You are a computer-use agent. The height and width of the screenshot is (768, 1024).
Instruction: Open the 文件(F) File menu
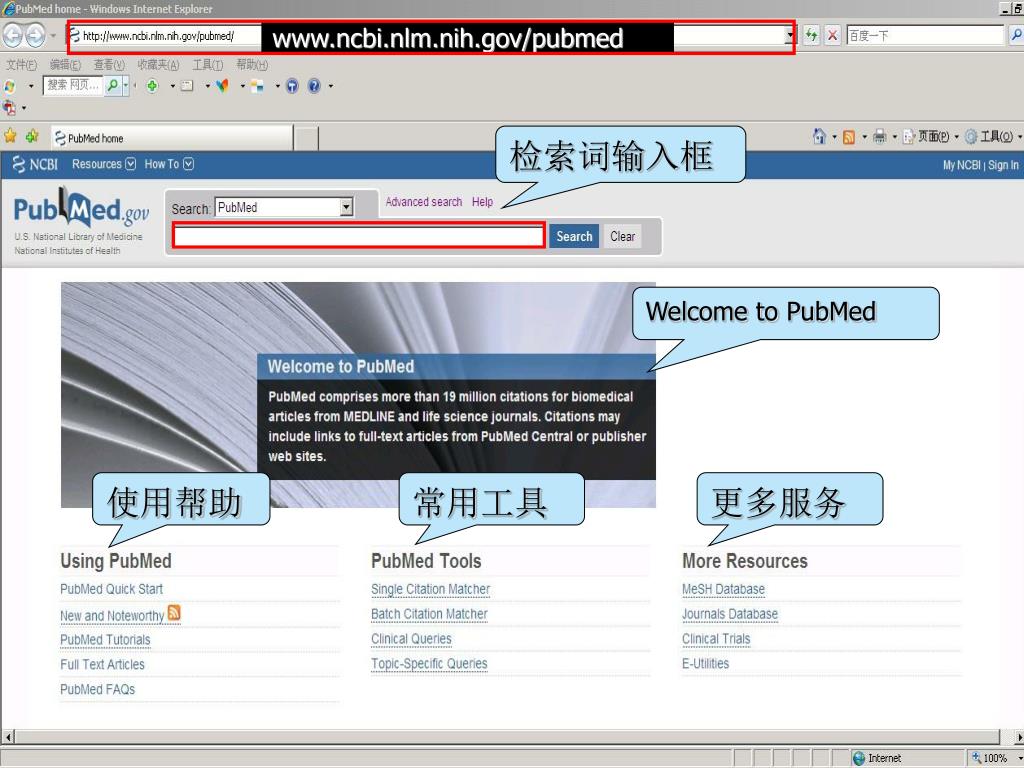[x=21, y=64]
